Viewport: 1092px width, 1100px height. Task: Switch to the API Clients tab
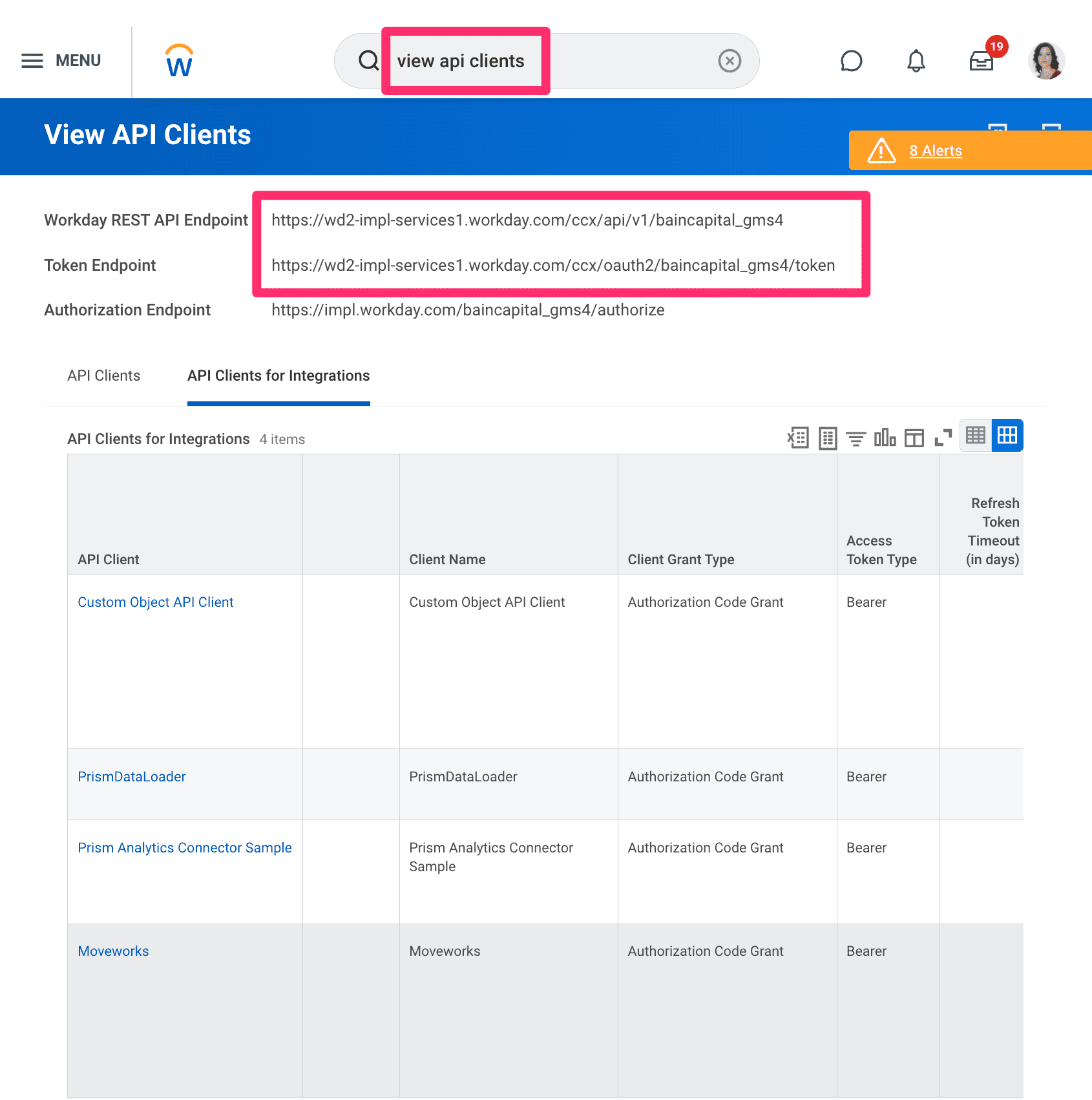[103, 375]
